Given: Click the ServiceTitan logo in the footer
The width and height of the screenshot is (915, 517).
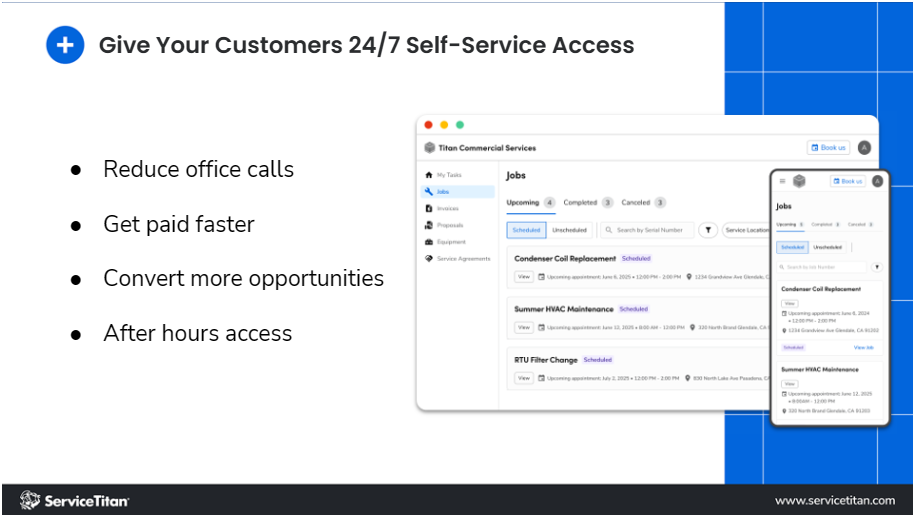Looking at the screenshot, I should coord(74,501).
